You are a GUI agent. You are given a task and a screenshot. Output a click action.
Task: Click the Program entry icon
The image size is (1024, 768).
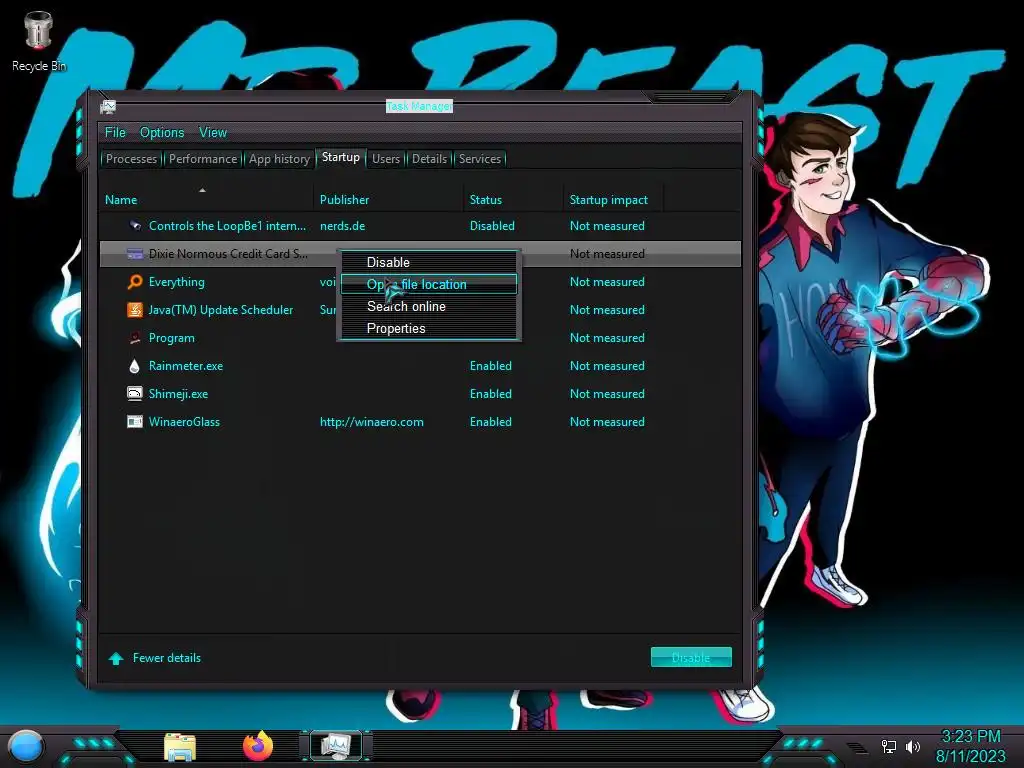pos(135,338)
